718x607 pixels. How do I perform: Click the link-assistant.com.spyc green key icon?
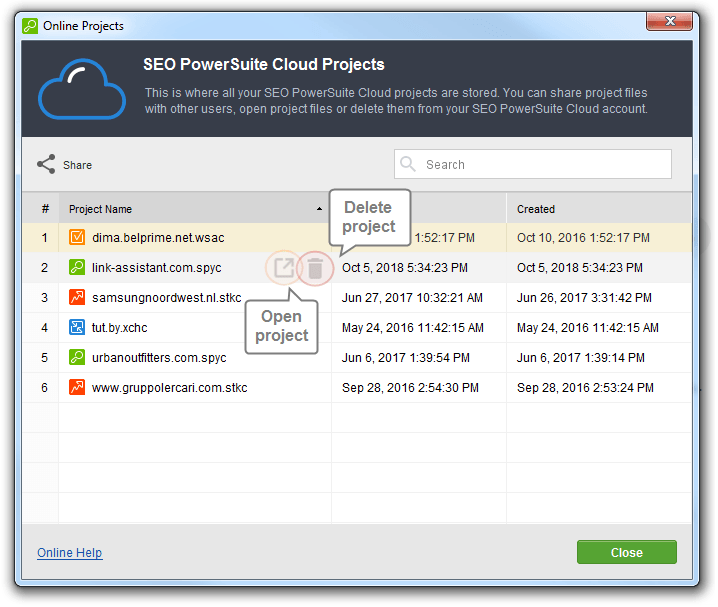tap(77, 267)
